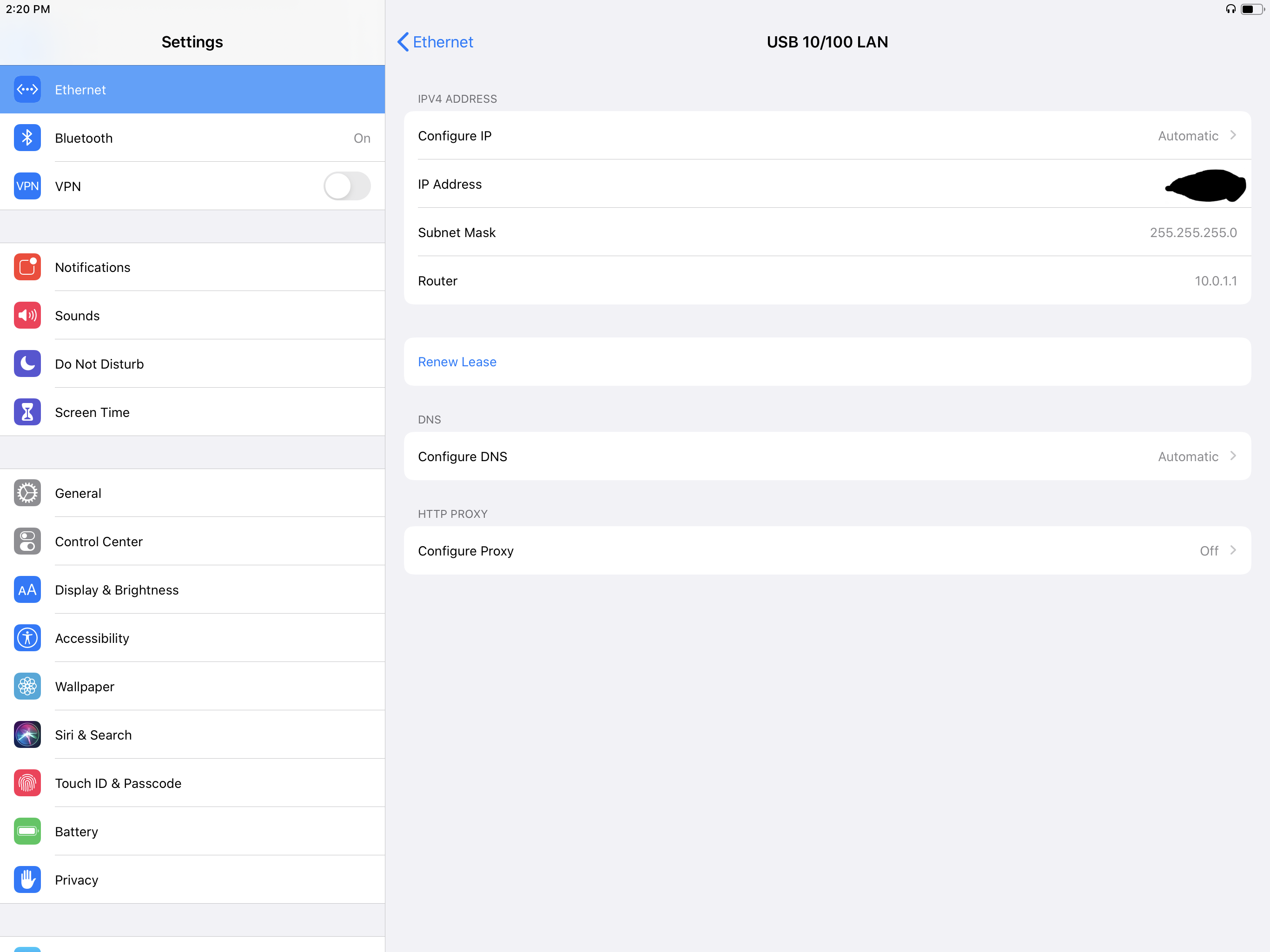The height and width of the screenshot is (952, 1270).
Task: Open Touch ID & Passcode via fingerprint icon
Action: 27,783
